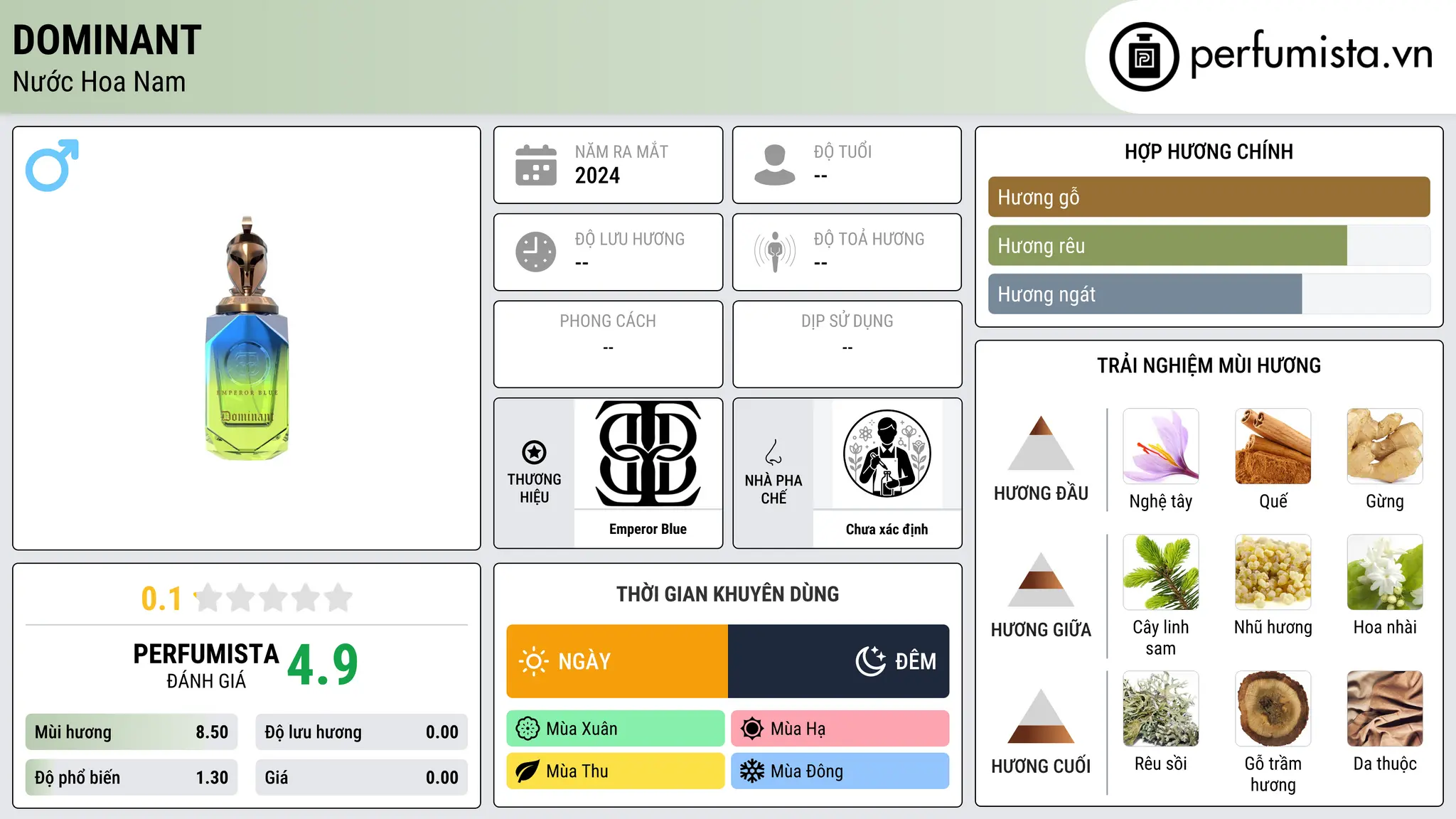1456x819 pixels.
Task: Click the sun icon in the Ngày bar
Action: click(x=534, y=661)
